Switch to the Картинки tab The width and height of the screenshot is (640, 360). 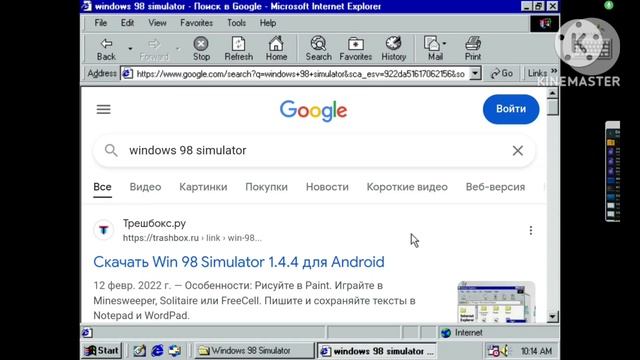point(203,187)
